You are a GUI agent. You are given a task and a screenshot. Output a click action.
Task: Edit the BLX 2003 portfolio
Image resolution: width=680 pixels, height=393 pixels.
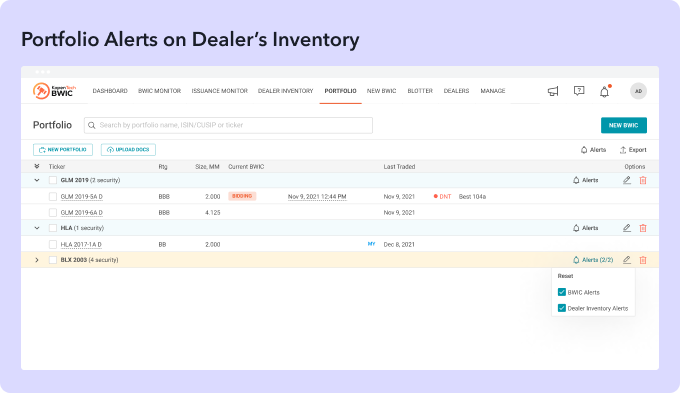627,260
